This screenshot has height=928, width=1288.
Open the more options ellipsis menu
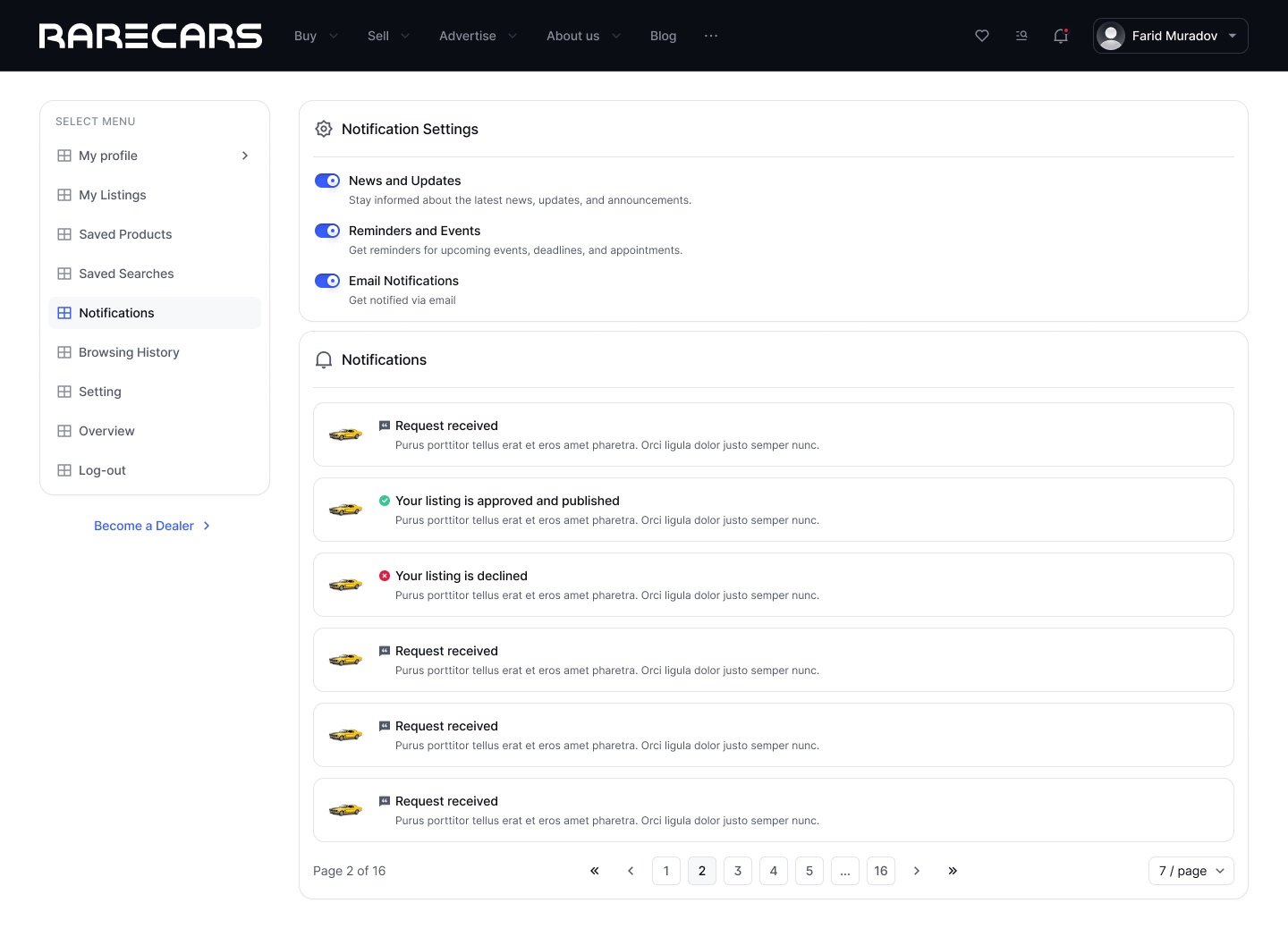(711, 36)
